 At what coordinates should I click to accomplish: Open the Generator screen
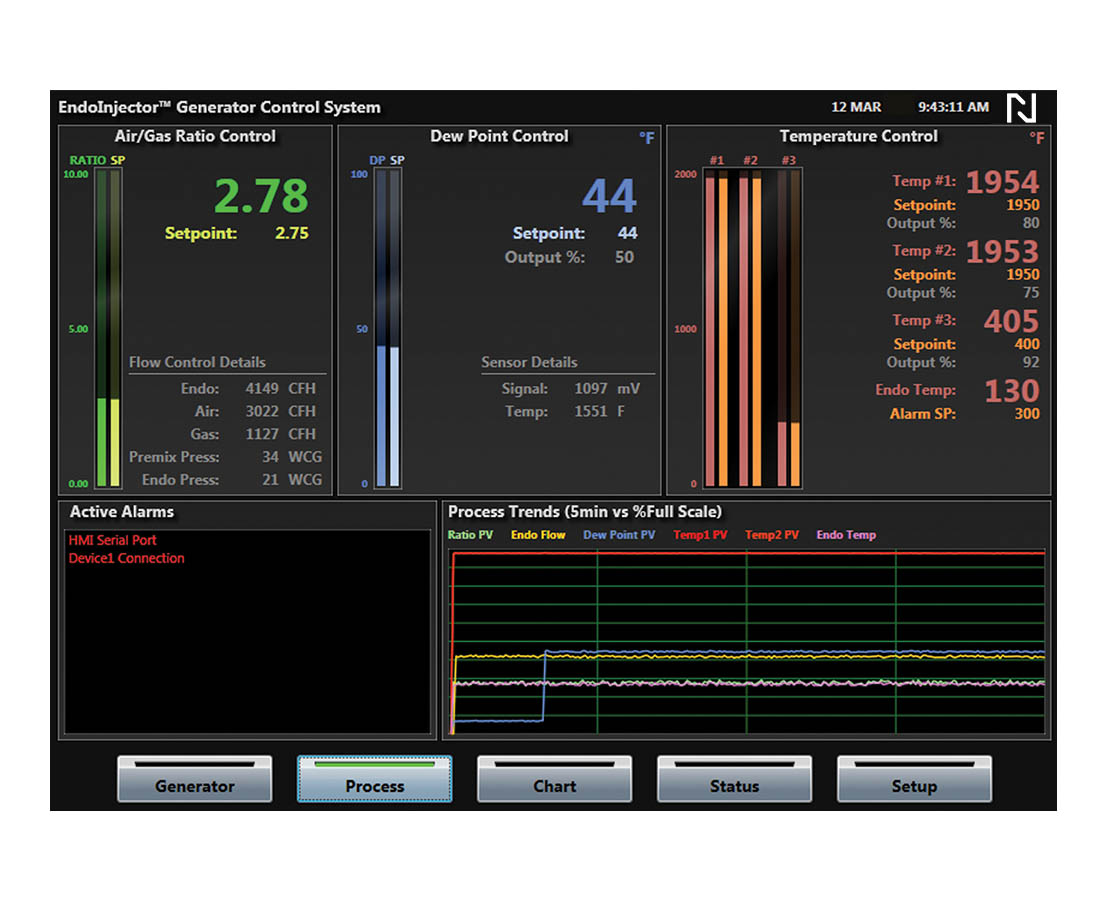pyautogui.click(x=195, y=780)
